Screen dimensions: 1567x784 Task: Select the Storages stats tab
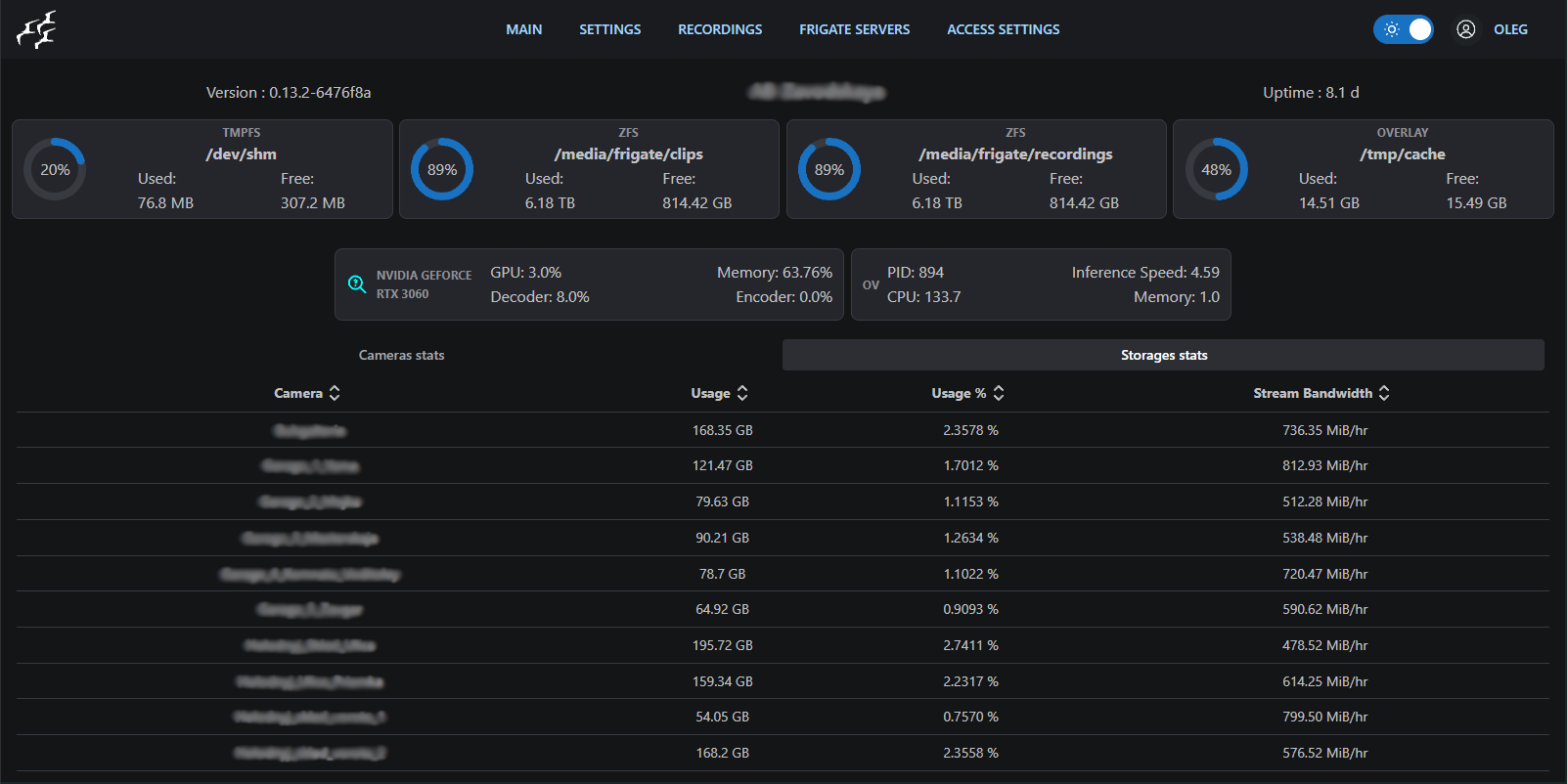[1163, 355]
